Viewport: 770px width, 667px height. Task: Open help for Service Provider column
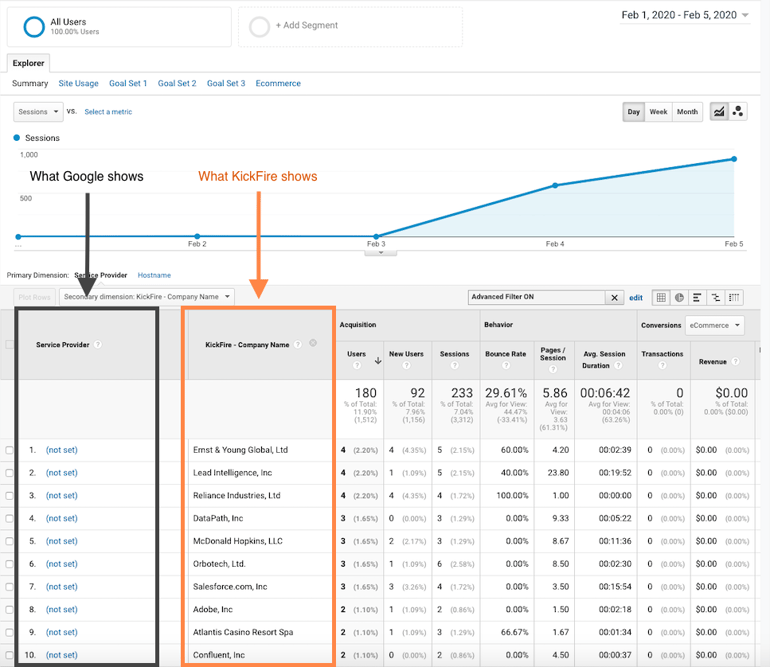pos(98,344)
